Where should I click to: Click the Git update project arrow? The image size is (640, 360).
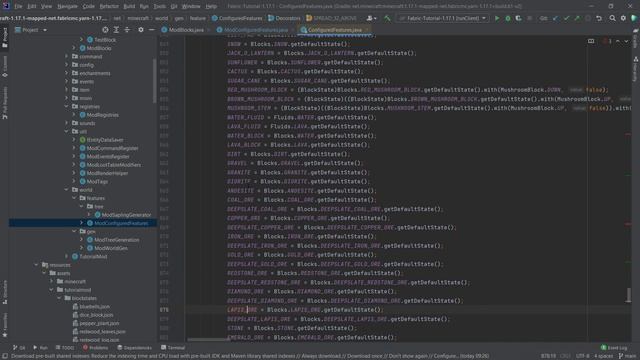point(556,18)
